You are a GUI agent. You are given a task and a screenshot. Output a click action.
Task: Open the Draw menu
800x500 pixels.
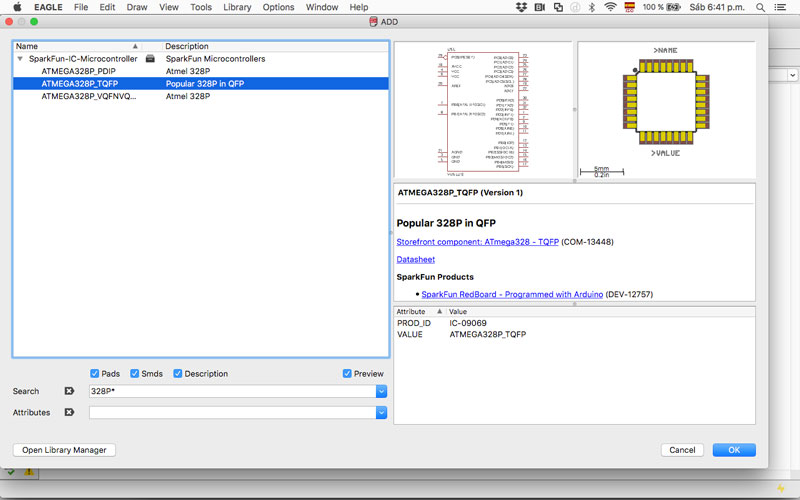click(137, 7)
